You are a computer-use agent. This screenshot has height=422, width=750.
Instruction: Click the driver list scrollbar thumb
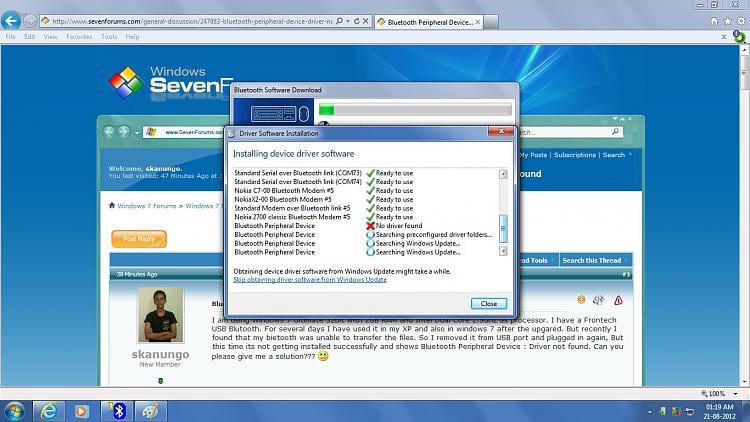(503, 228)
